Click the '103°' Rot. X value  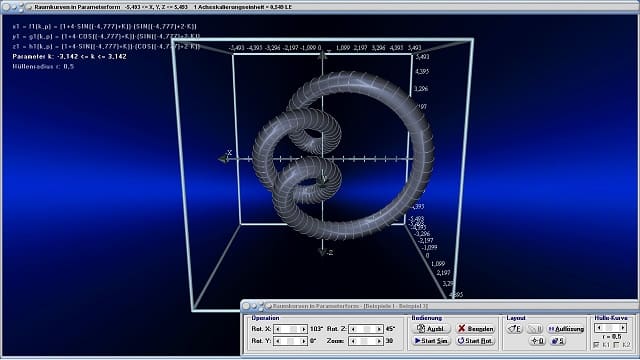click(316, 329)
